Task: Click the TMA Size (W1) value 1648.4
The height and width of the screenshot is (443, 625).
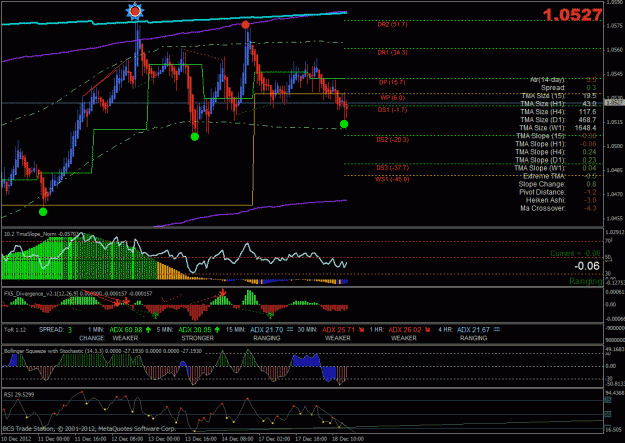Action: [586, 128]
